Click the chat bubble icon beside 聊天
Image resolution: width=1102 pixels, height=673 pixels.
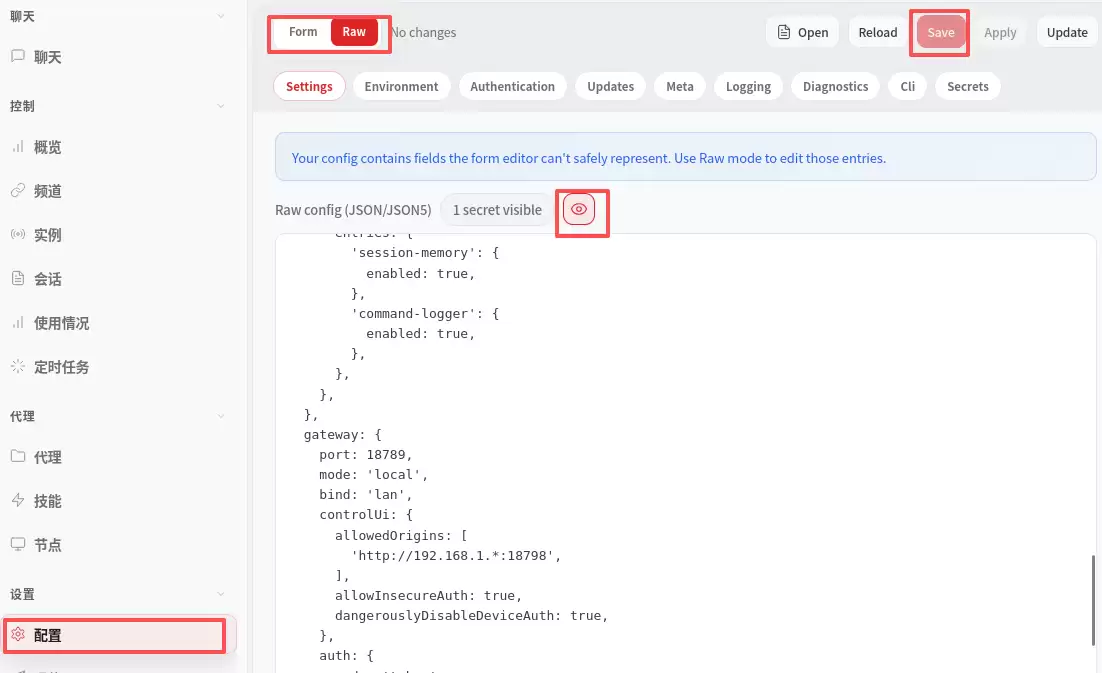coord(18,57)
